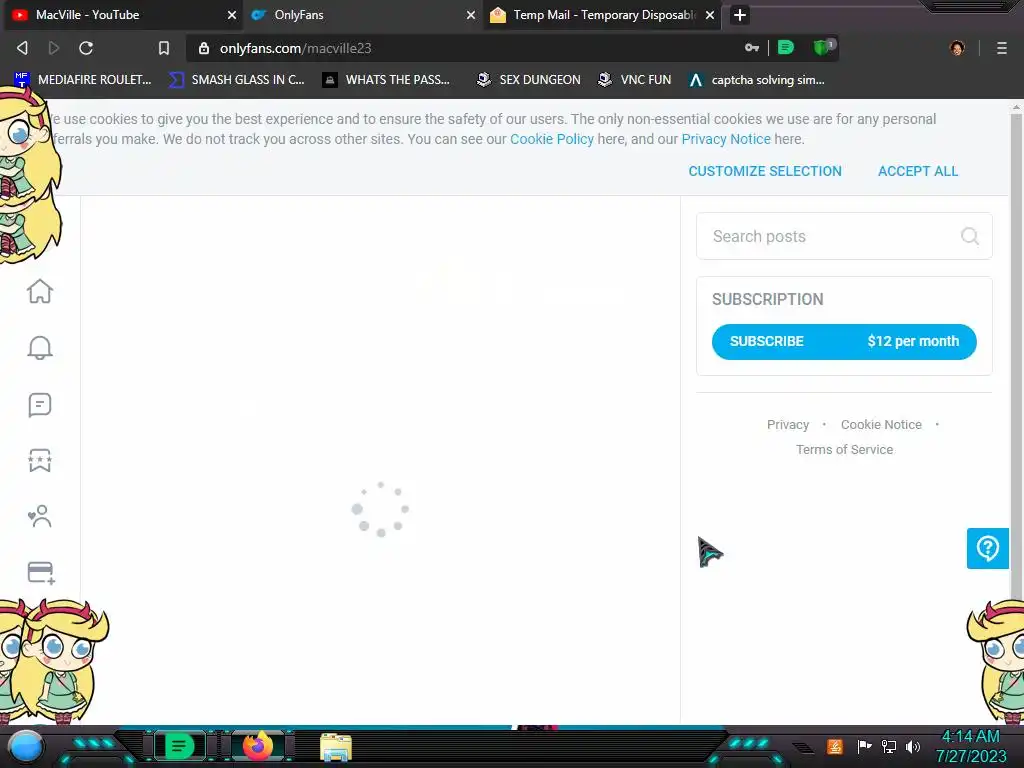Click the green speech-bubble extension icon
Image resolution: width=1024 pixels, height=768 pixels.
click(786, 47)
